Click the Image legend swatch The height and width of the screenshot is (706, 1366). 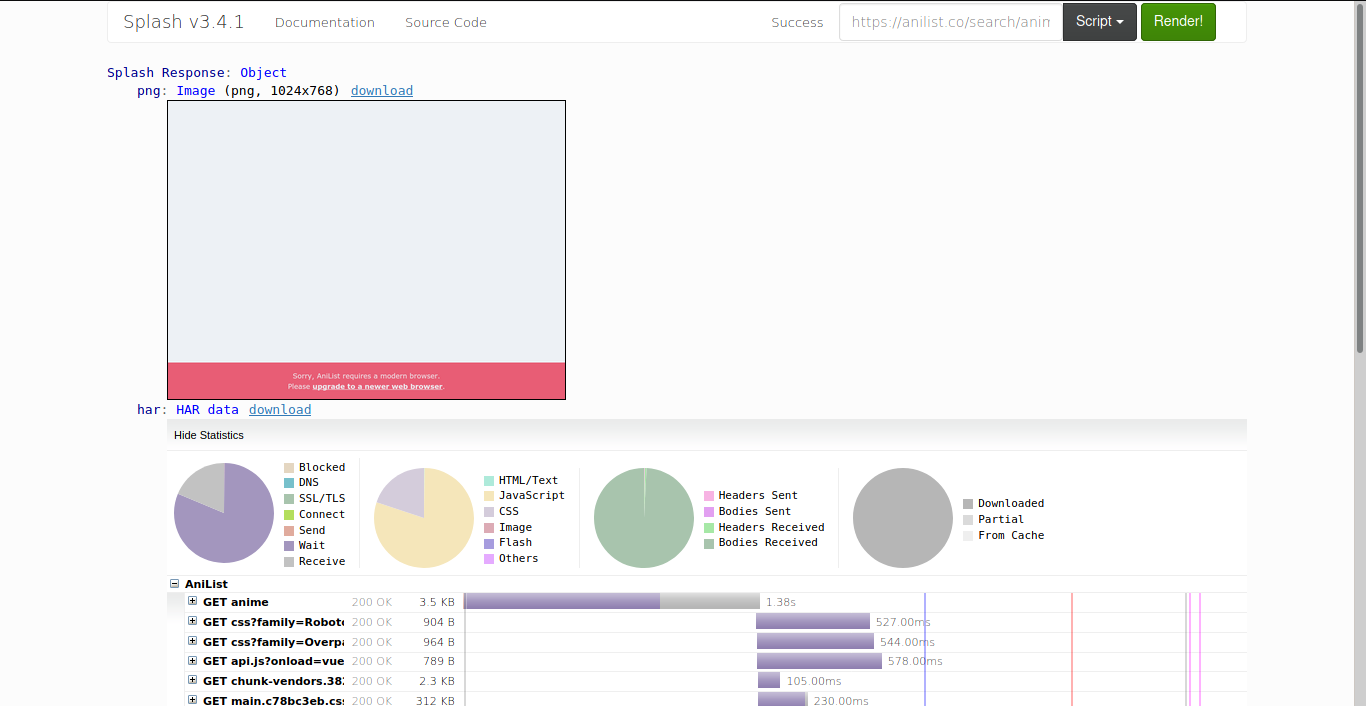pos(489,527)
